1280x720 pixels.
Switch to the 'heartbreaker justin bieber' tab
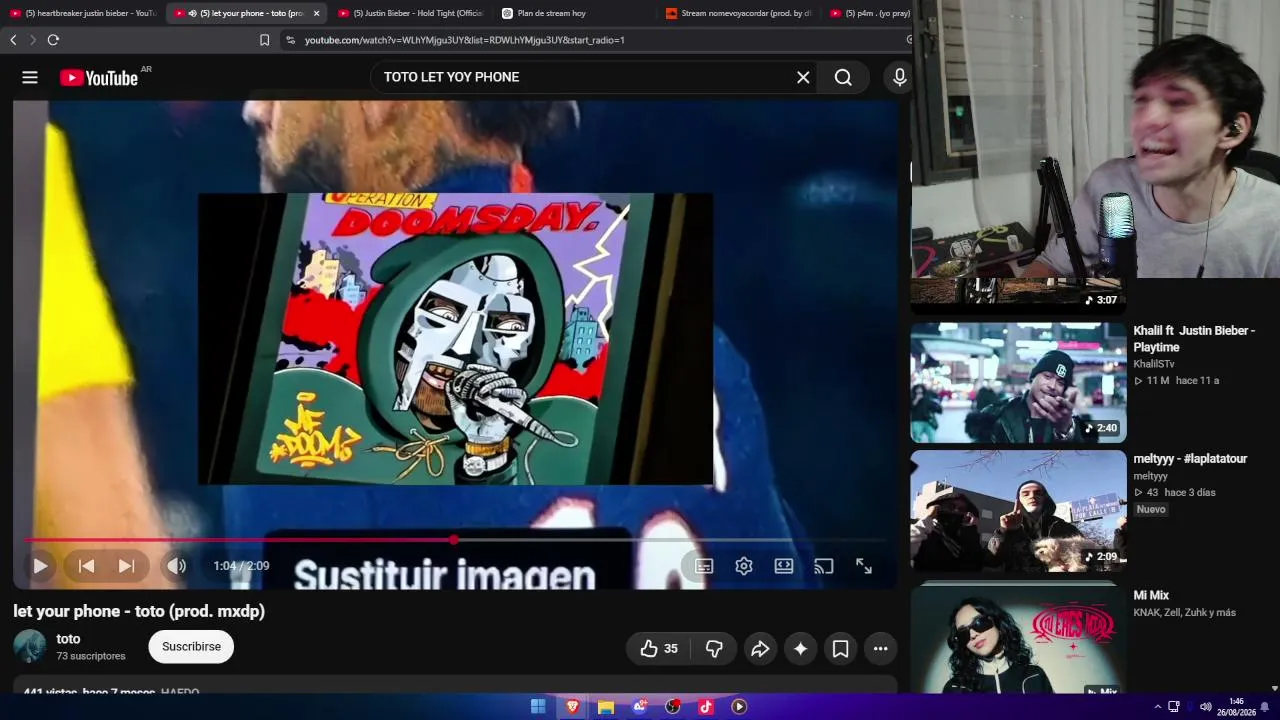pyautogui.click(x=83, y=13)
